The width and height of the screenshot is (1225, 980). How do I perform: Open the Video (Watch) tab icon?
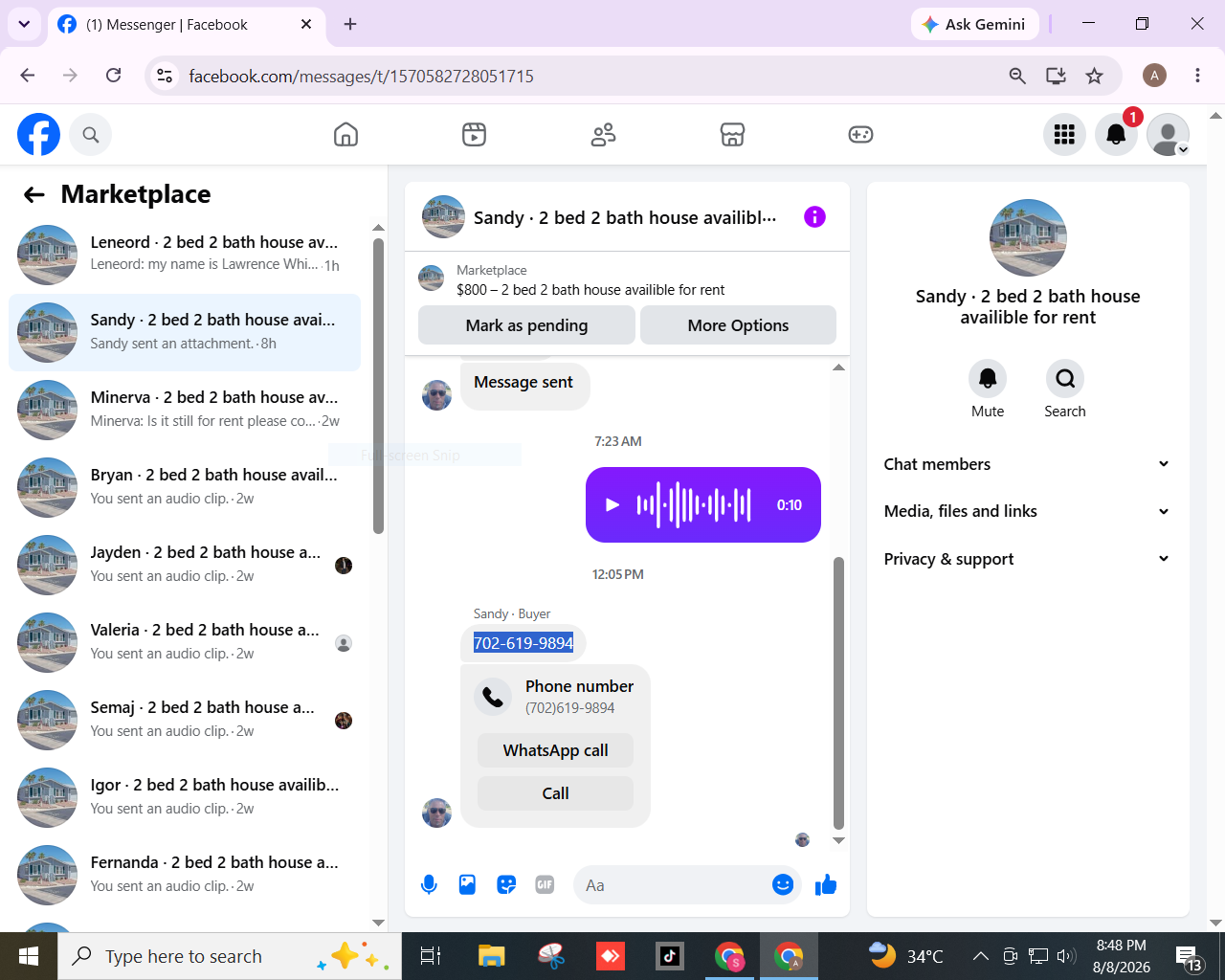coord(474,135)
